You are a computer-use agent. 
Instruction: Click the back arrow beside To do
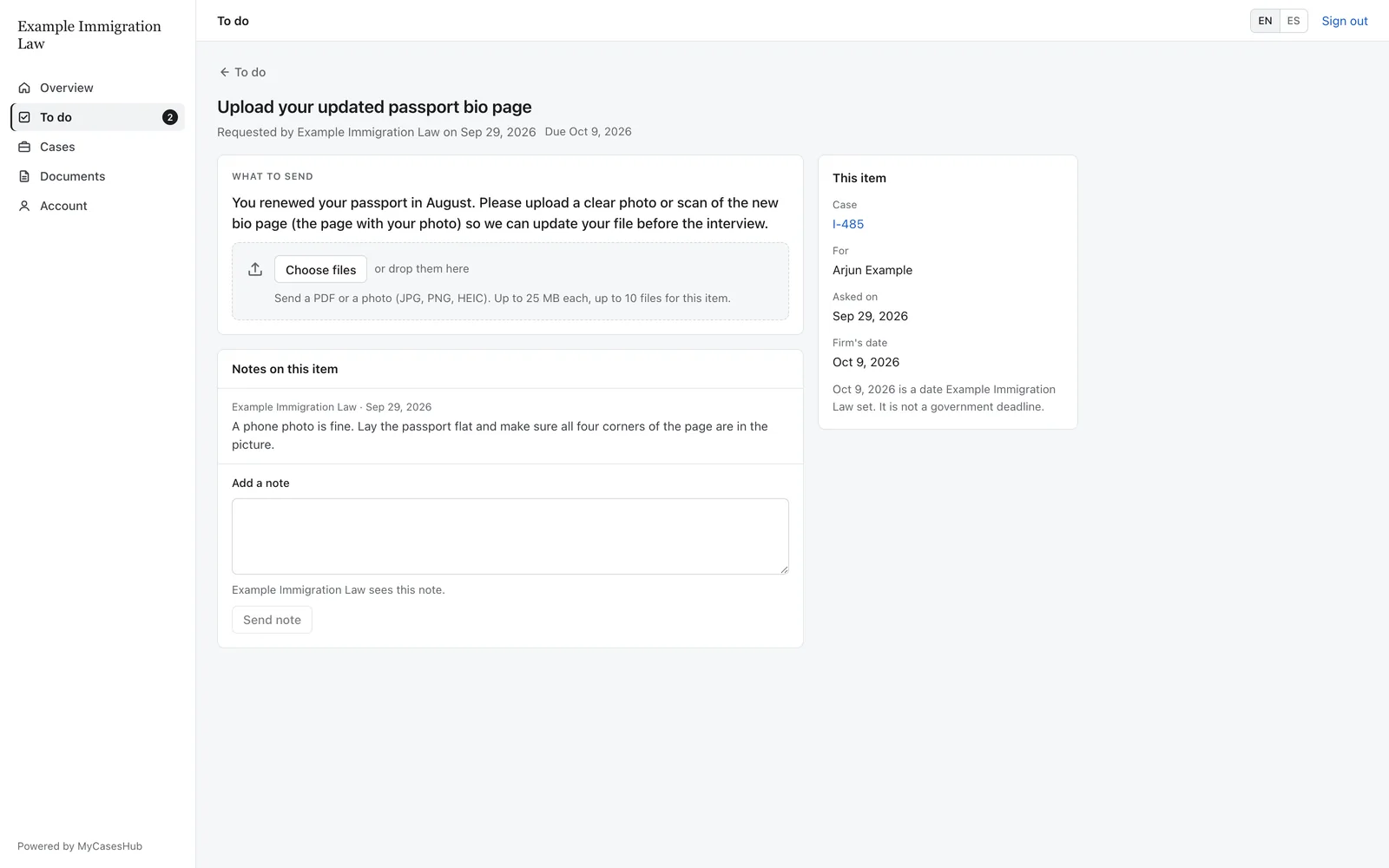pos(224,72)
